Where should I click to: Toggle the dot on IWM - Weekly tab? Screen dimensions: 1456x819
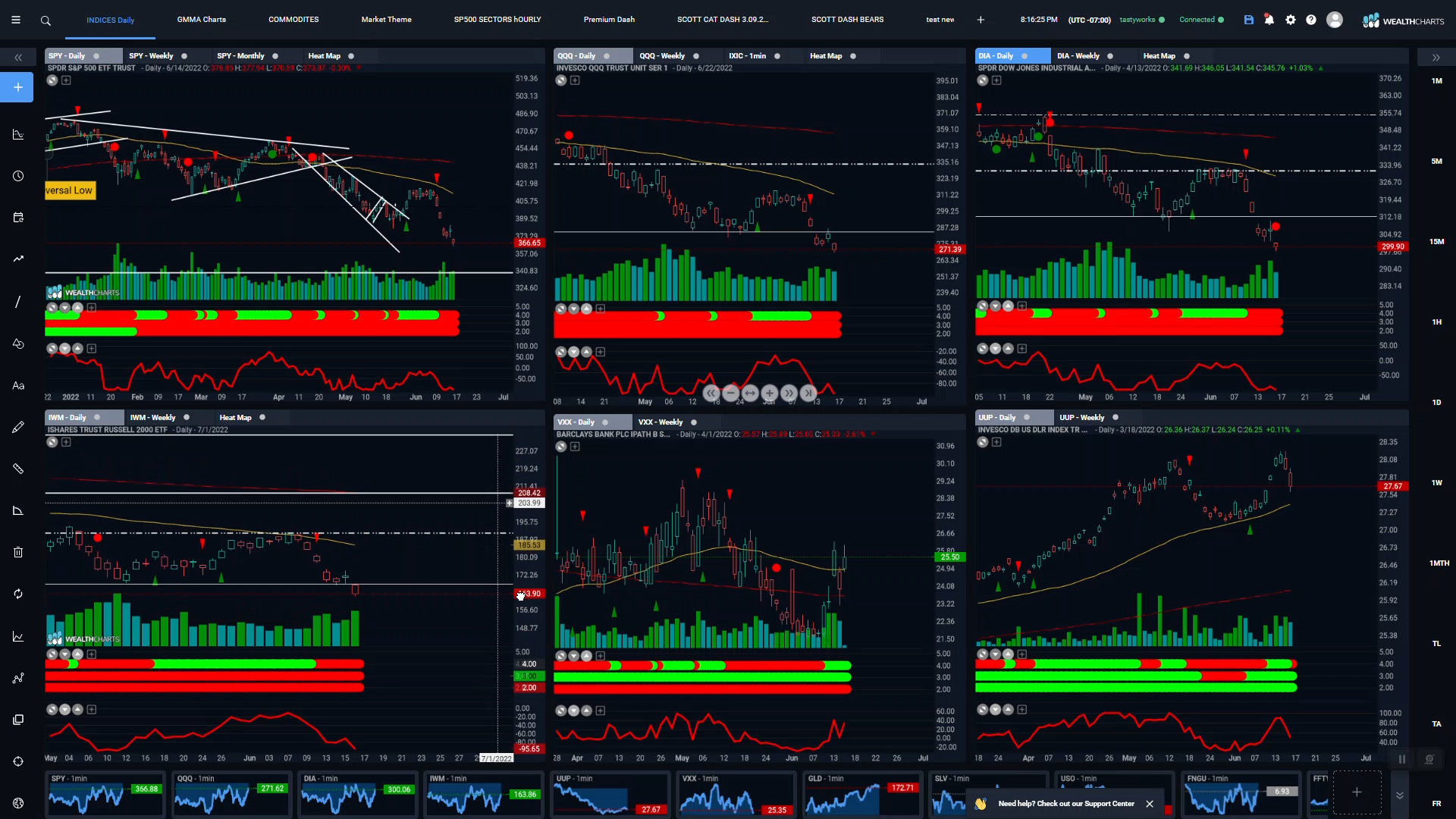pyautogui.click(x=187, y=418)
